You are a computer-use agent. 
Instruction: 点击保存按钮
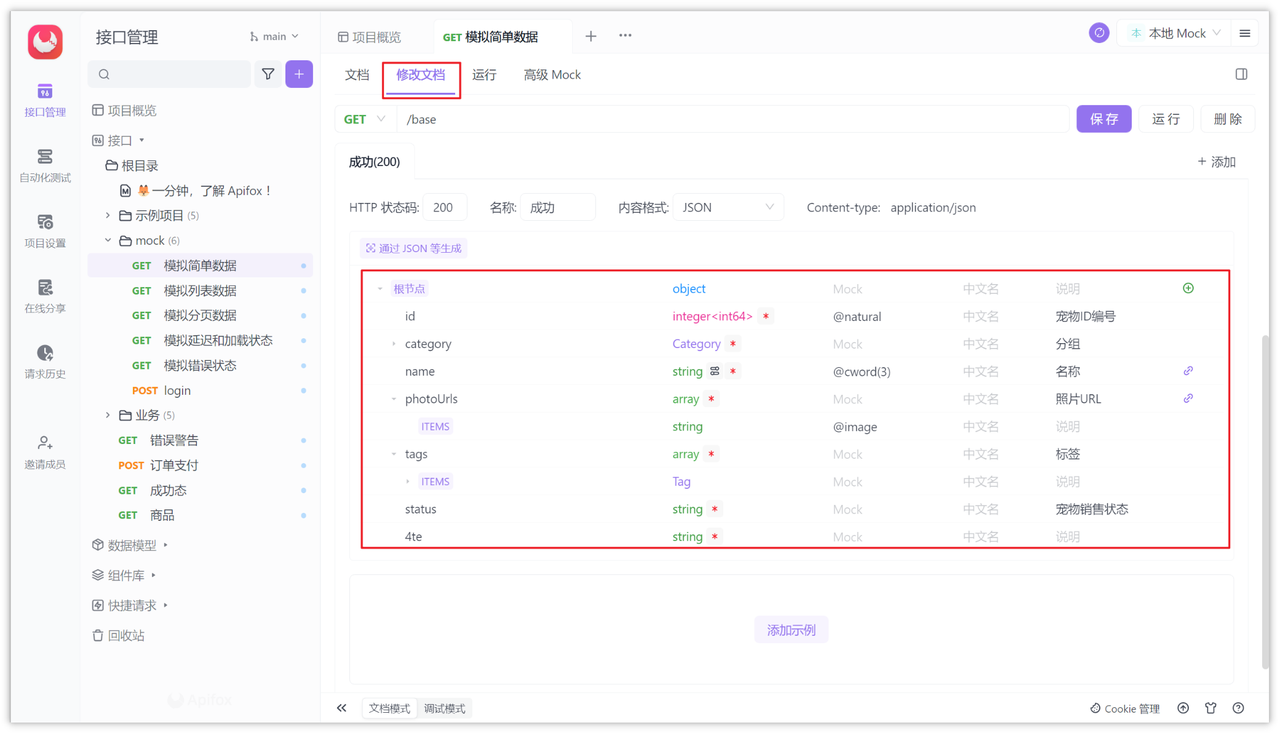click(x=1103, y=118)
